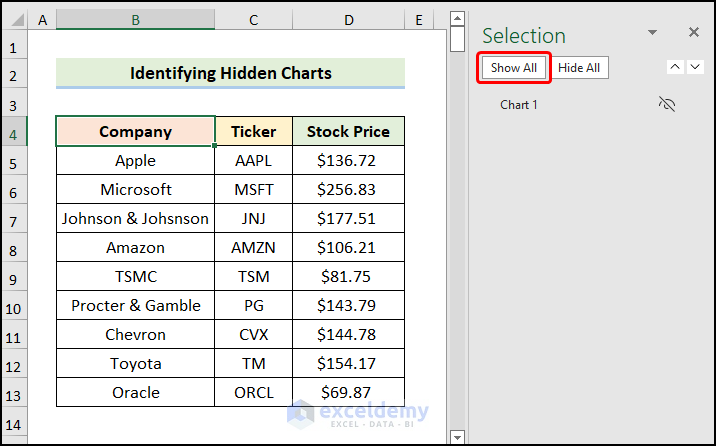Select the ORCL ticker cell
Viewport: 716px width, 446px height.
coord(253,392)
